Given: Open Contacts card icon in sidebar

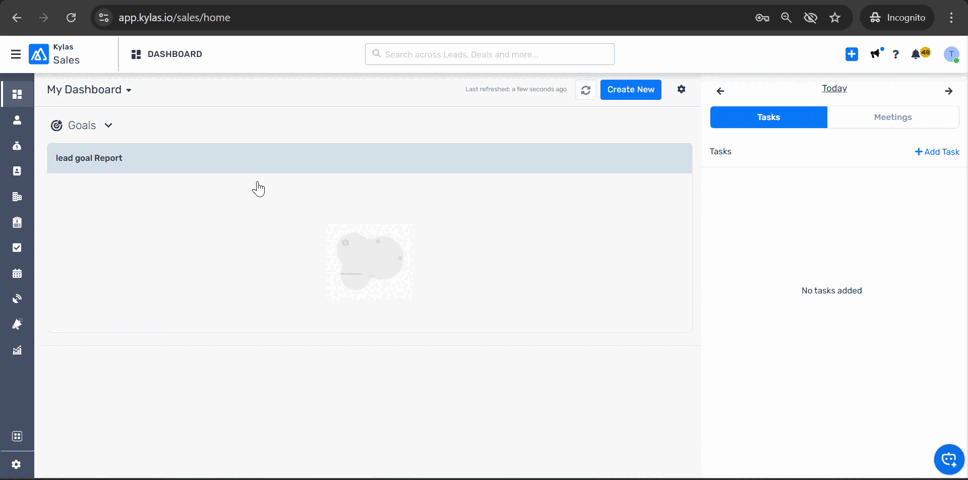Looking at the screenshot, I should tap(17, 171).
